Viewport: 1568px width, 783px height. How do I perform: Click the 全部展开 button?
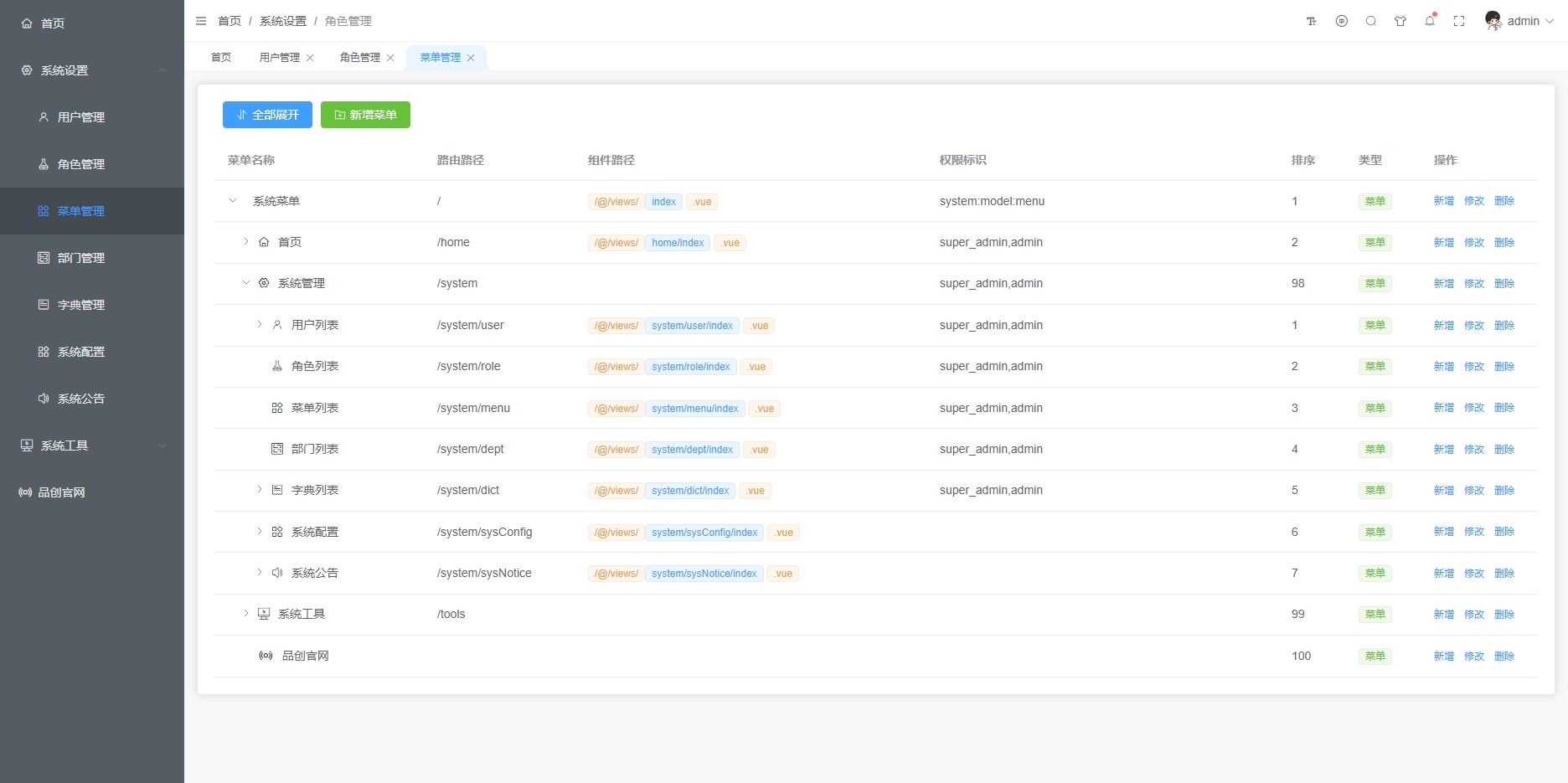pyautogui.click(x=267, y=115)
